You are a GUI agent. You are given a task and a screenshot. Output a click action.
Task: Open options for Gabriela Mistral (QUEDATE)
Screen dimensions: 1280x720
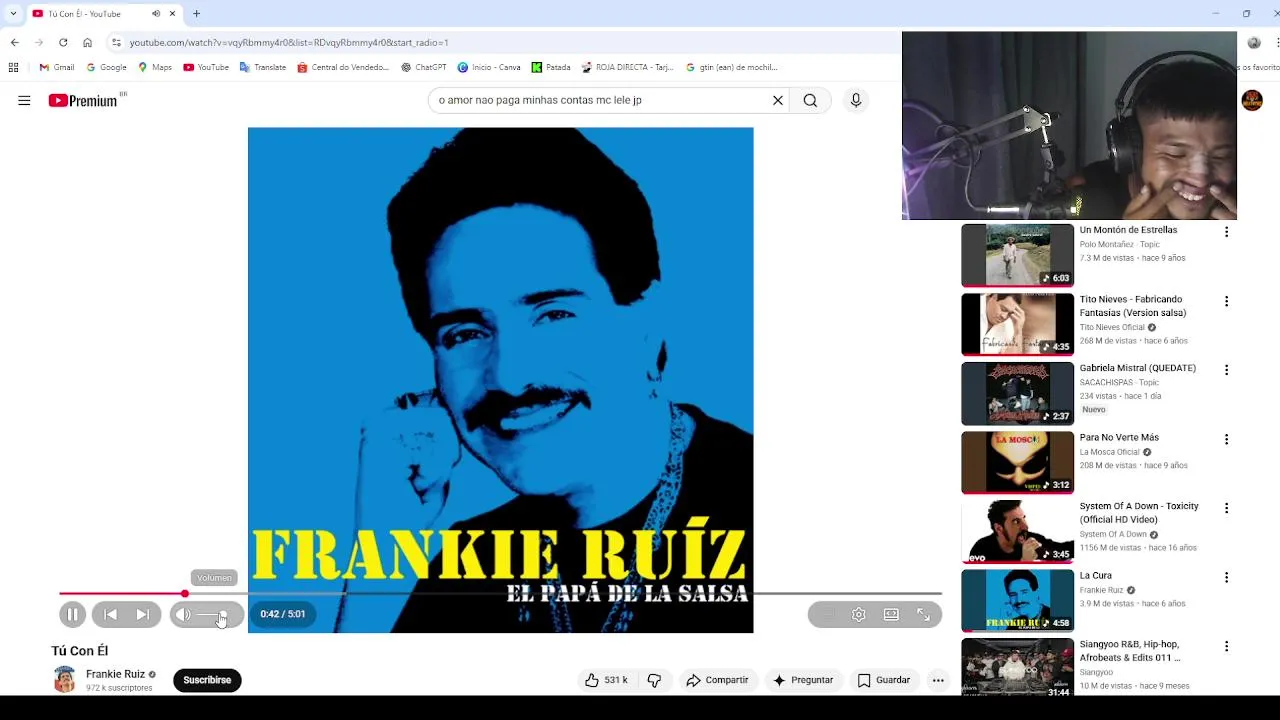click(x=1226, y=370)
